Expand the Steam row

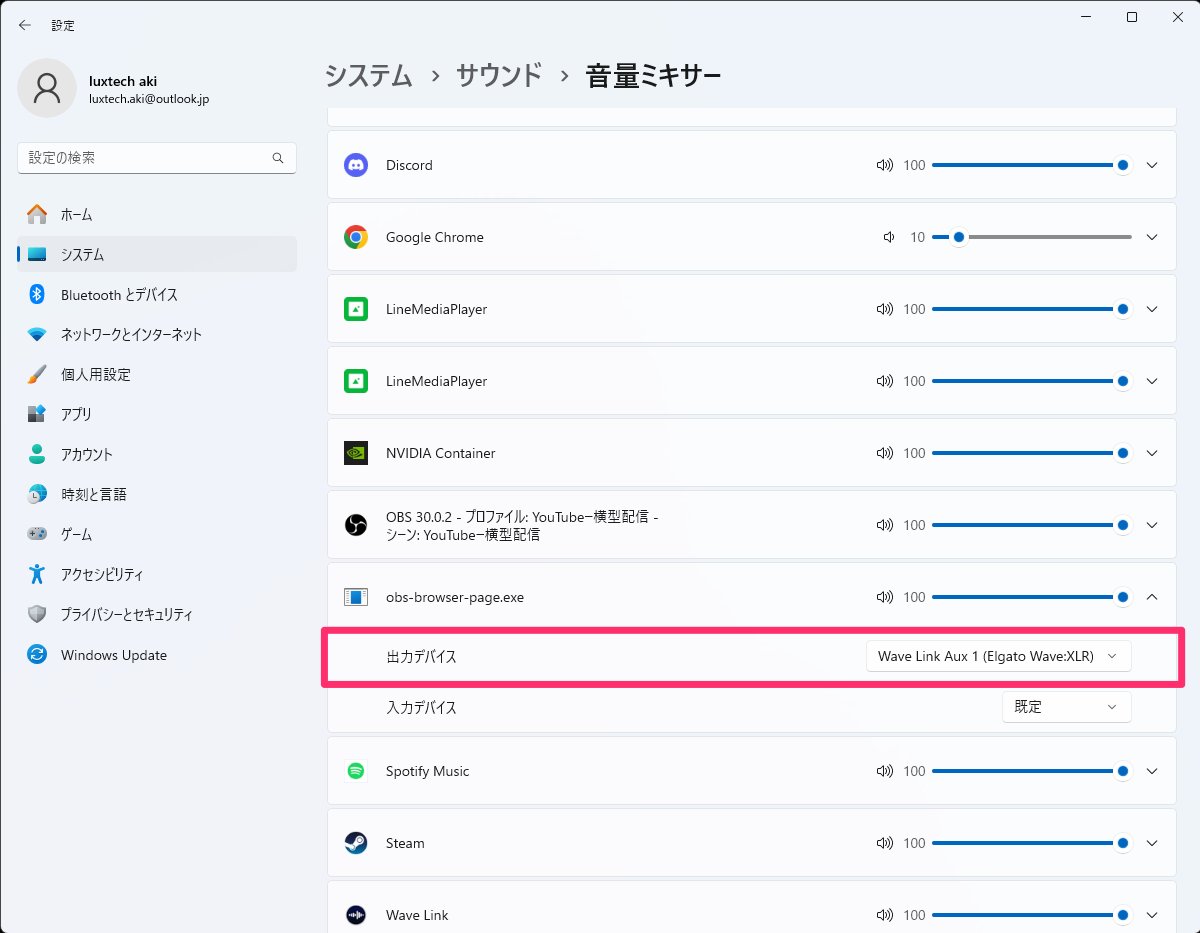point(1152,843)
